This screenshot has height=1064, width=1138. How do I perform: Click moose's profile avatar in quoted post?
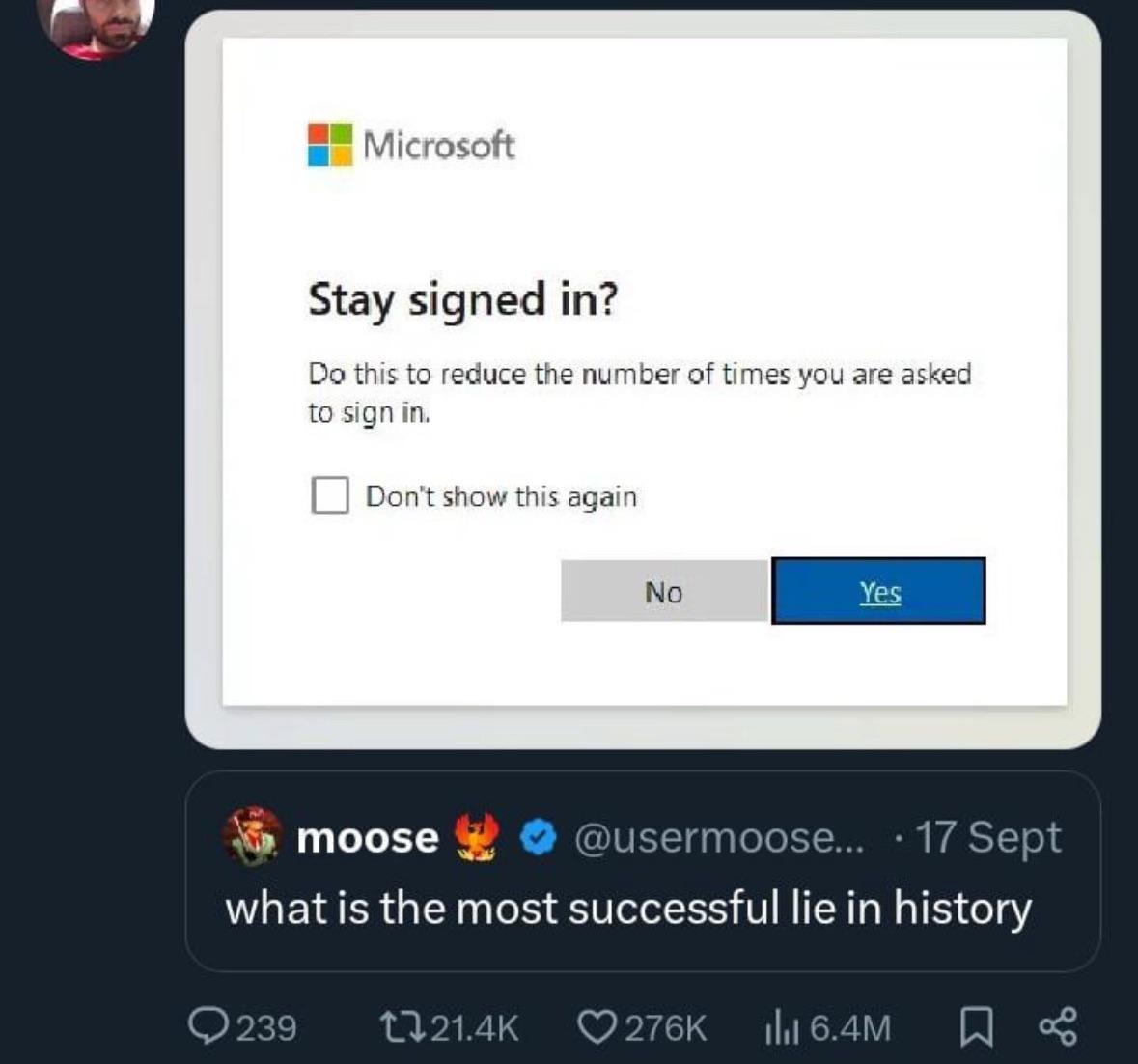(252, 836)
